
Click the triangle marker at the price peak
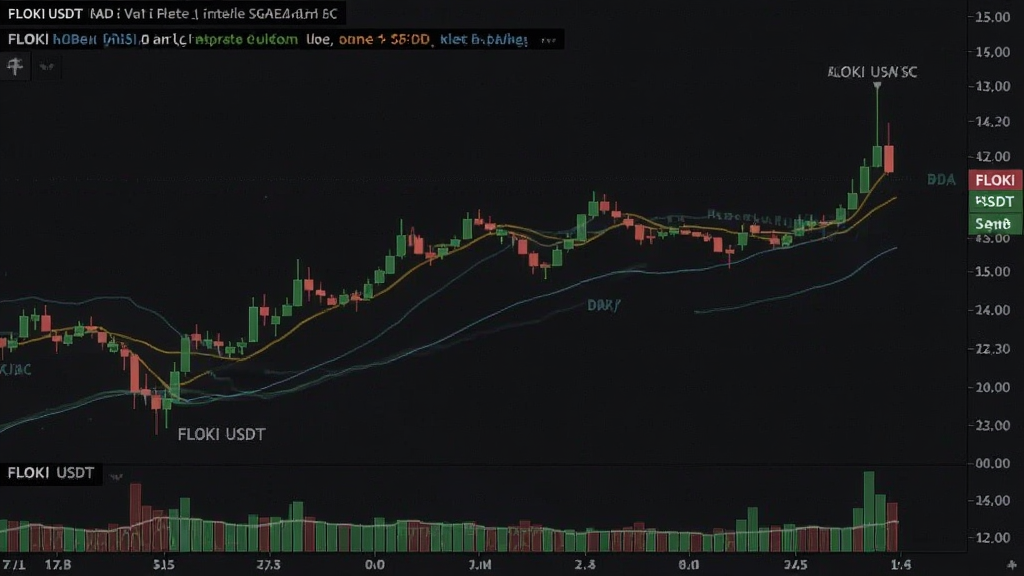[x=877, y=86]
